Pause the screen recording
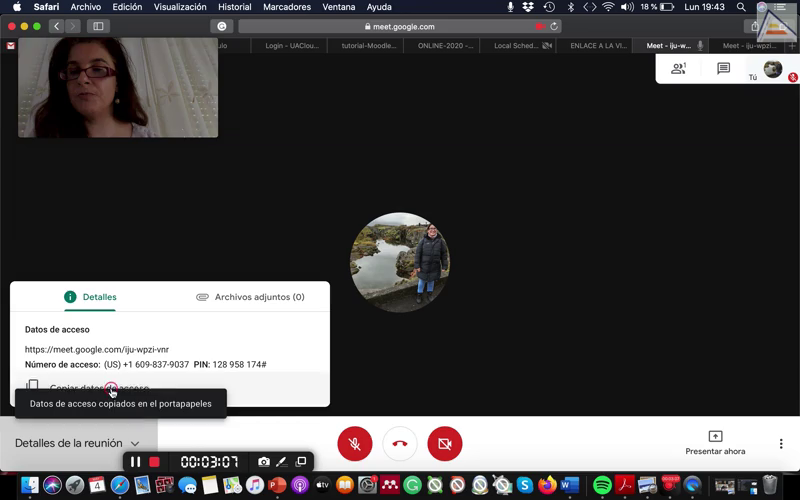The height and width of the screenshot is (500, 800). click(136, 462)
